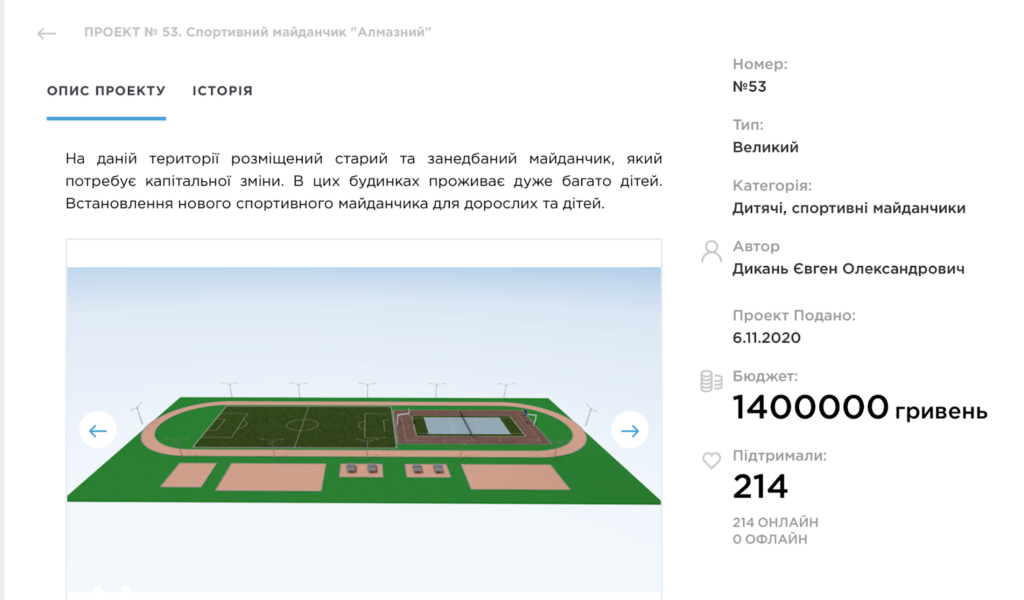
Task: Click the author person icon
Action: pyautogui.click(x=711, y=251)
